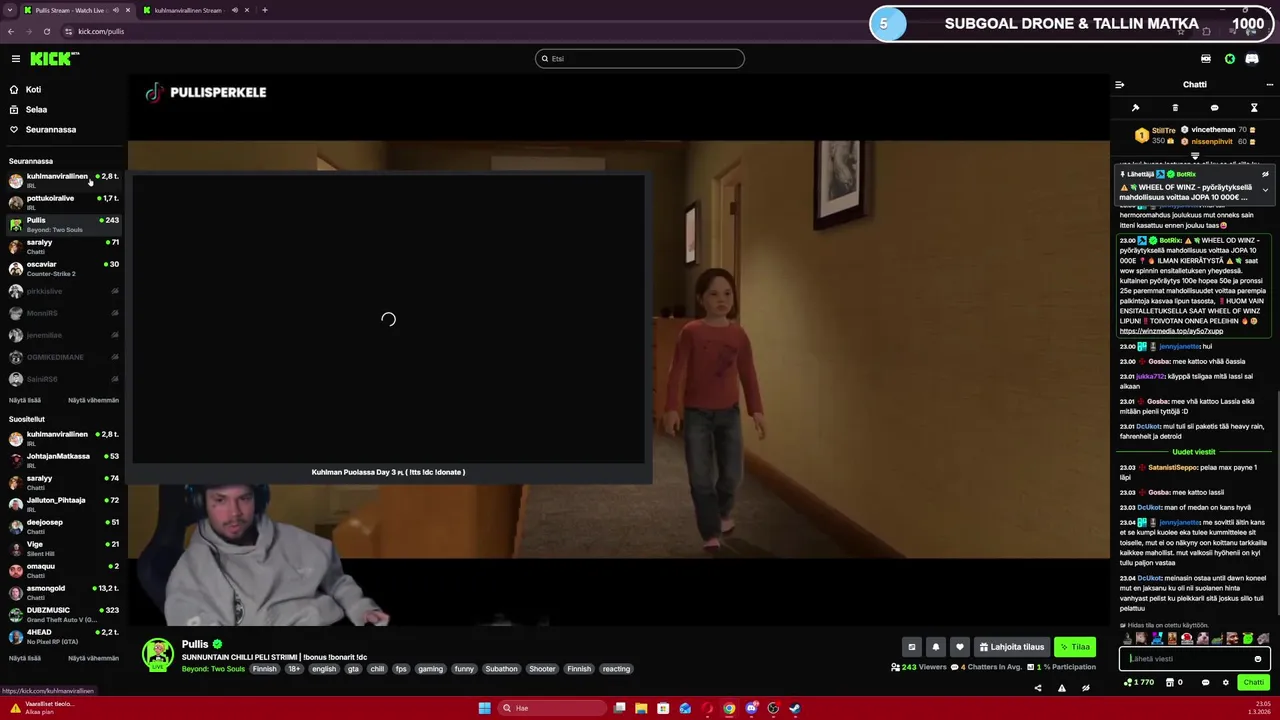The height and width of the screenshot is (720, 1280).
Task: Open chat settings gear icon
Action: 1225,682
